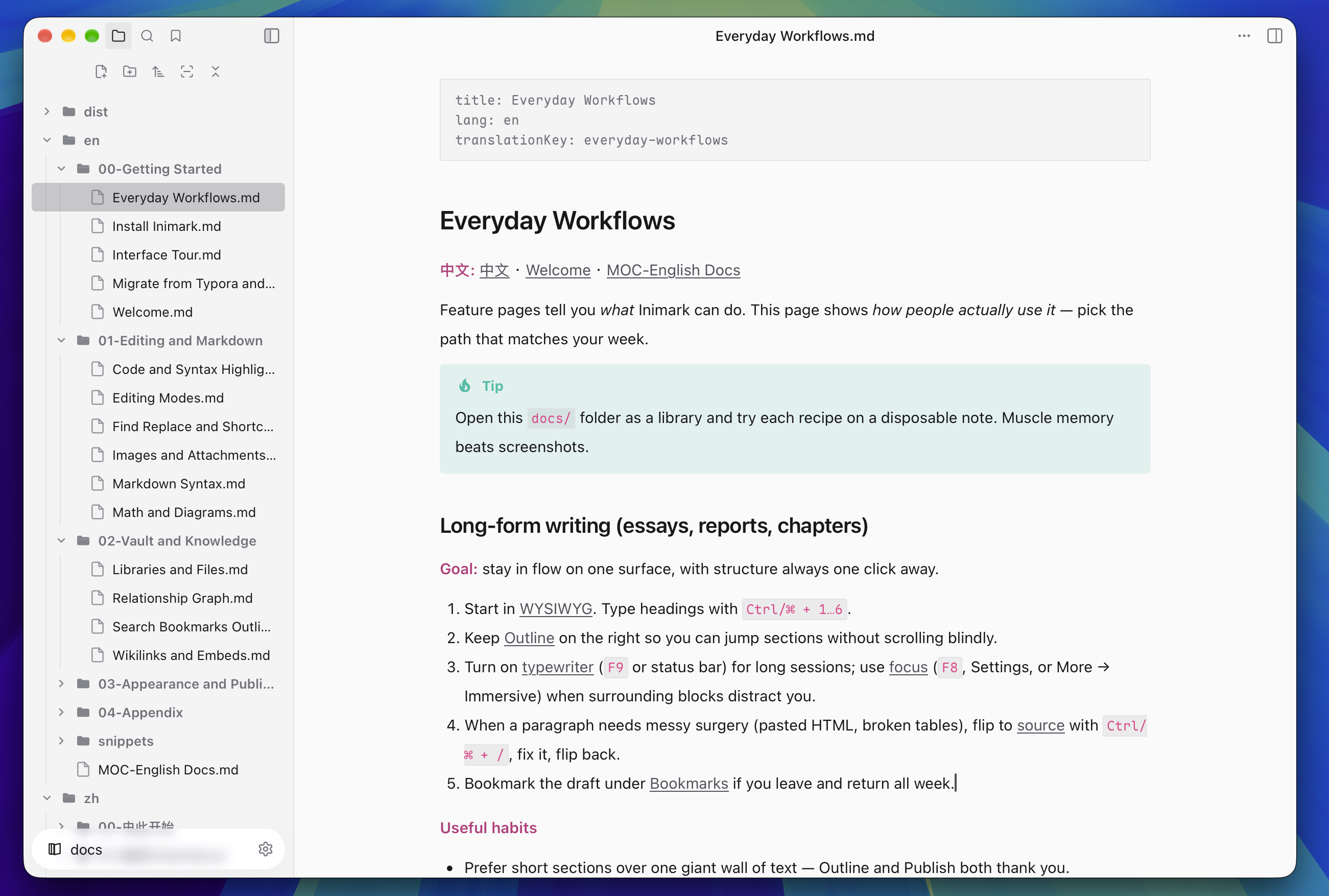
Task: Open the search panel icon
Action: pyautogui.click(x=147, y=36)
